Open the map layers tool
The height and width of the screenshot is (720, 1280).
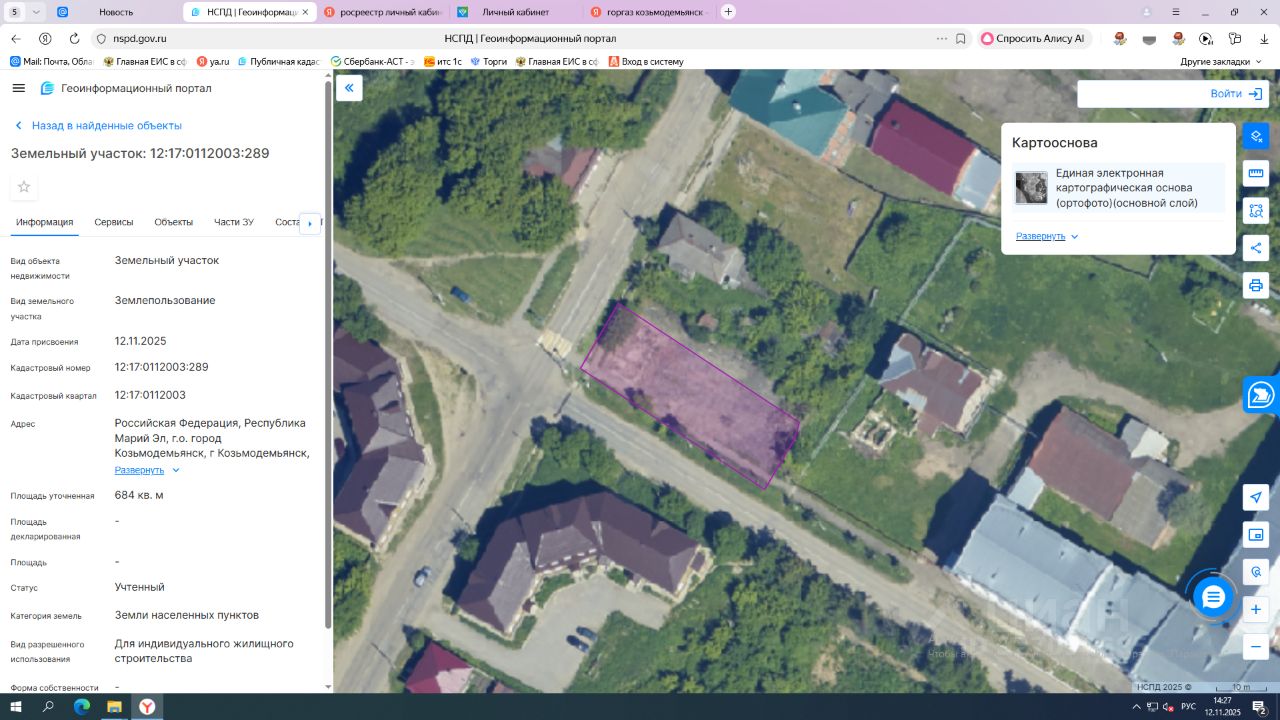pos(1256,136)
